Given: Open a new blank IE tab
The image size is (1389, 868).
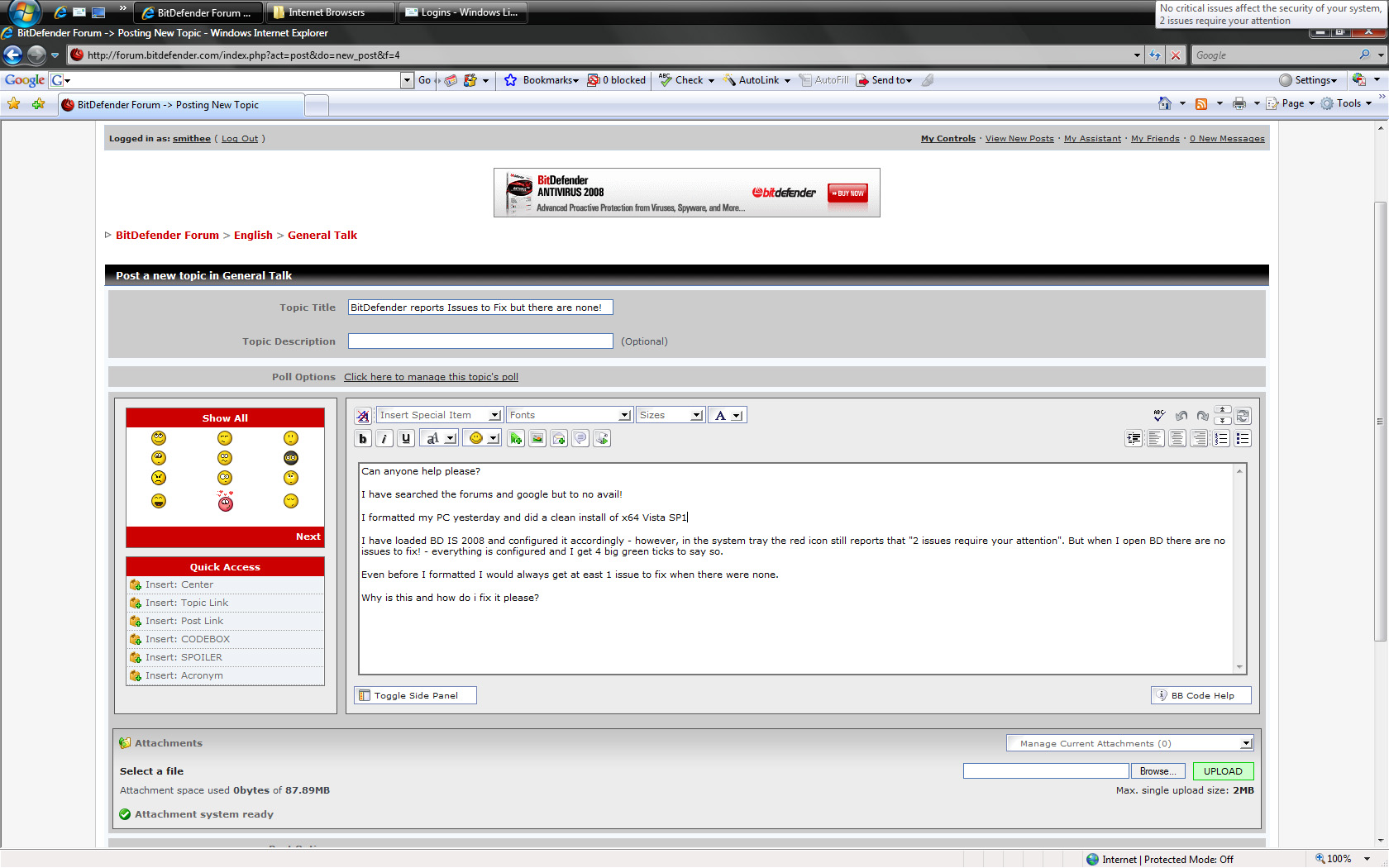Looking at the screenshot, I should tap(317, 105).
